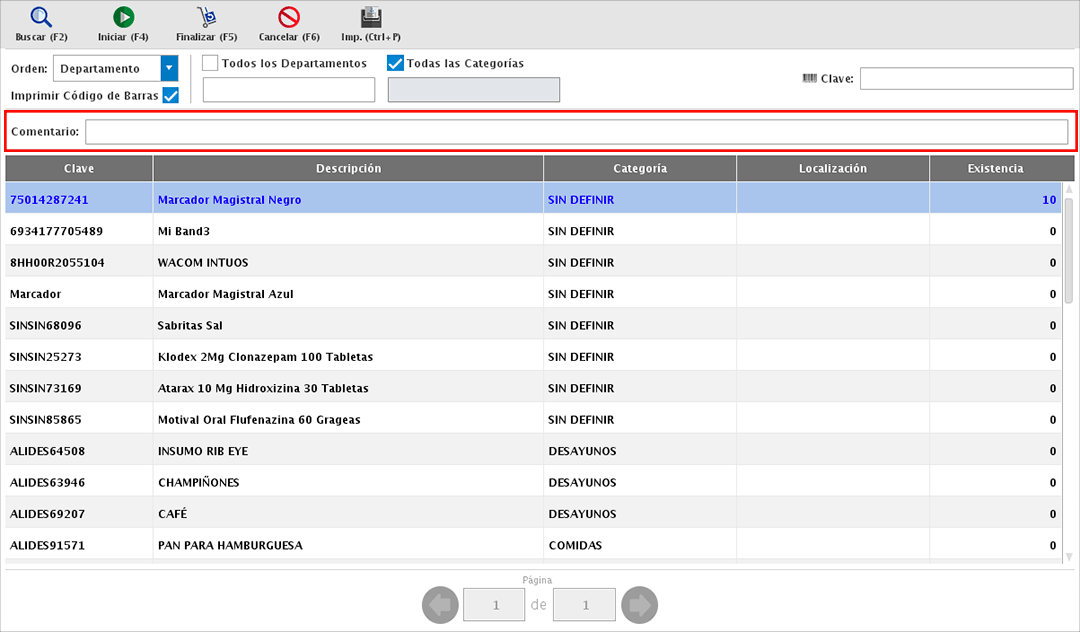Enable Todos los Departamentos checkbox

click(210, 63)
